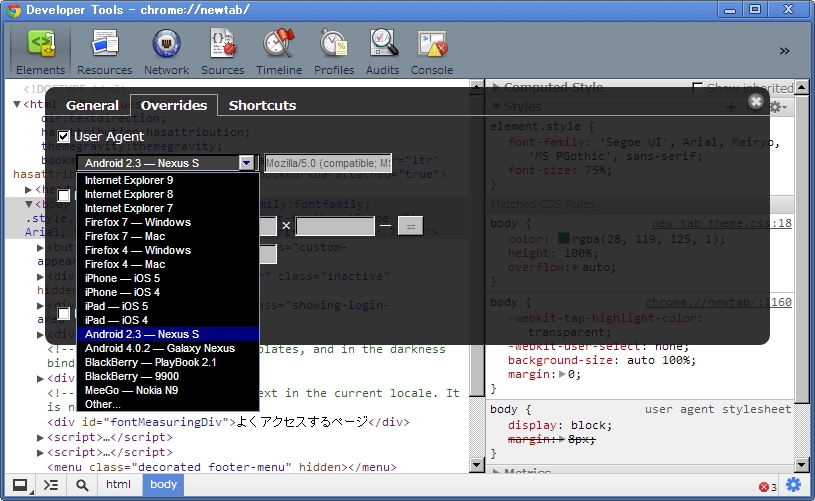Open the Elements panel
815x501 pixels.
point(41,51)
